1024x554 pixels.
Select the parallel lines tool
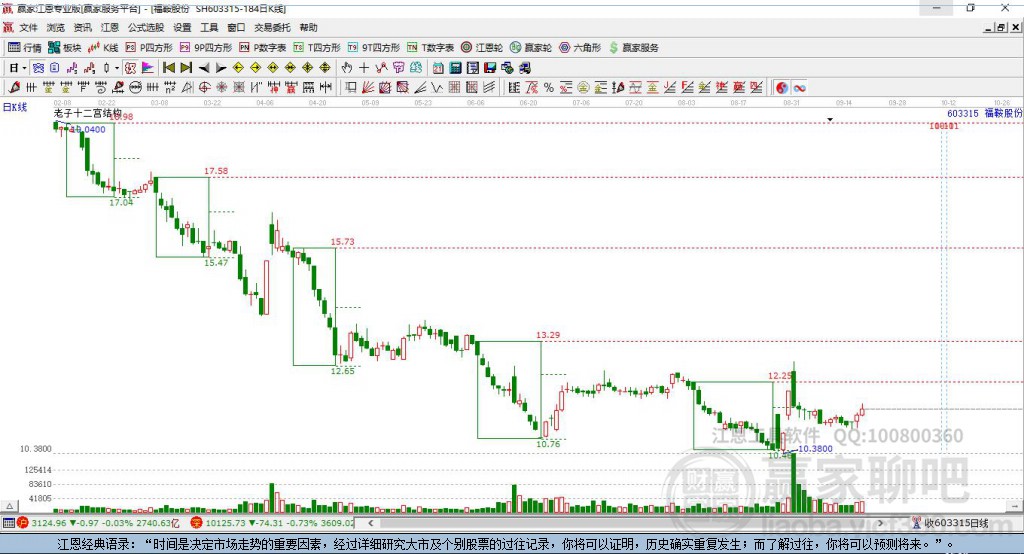point(489,88)
